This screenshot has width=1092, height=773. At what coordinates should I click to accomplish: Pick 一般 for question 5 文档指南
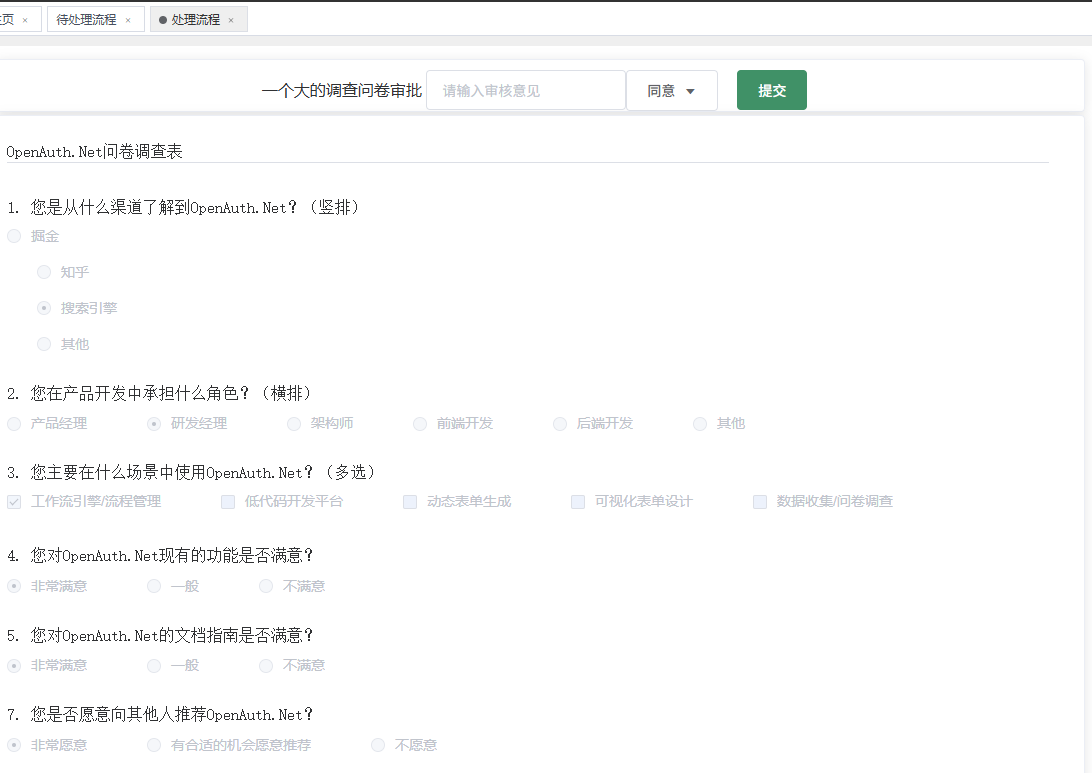[x=154, y=666]
